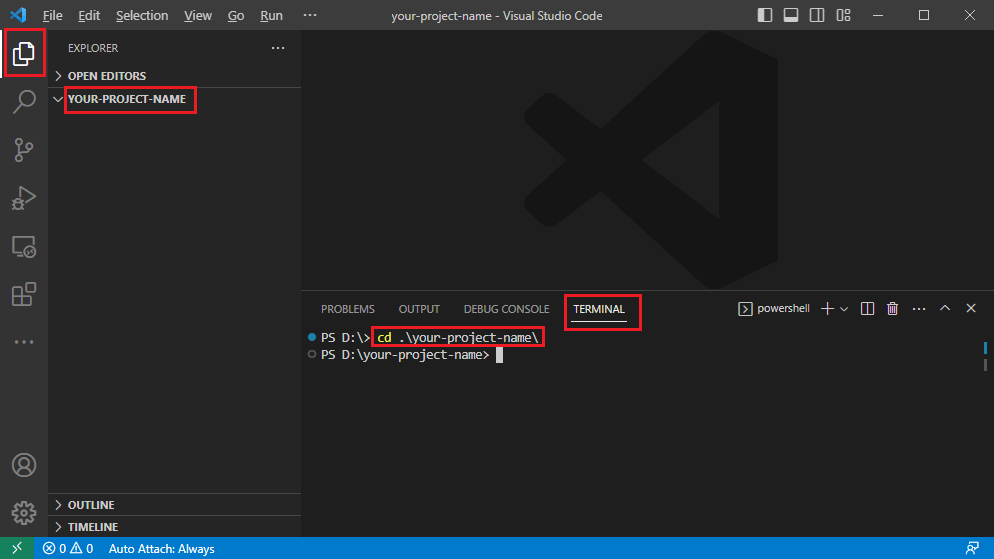
Task: Open the Search view icon
Action: pyautogui.click(x=24, y=102)
